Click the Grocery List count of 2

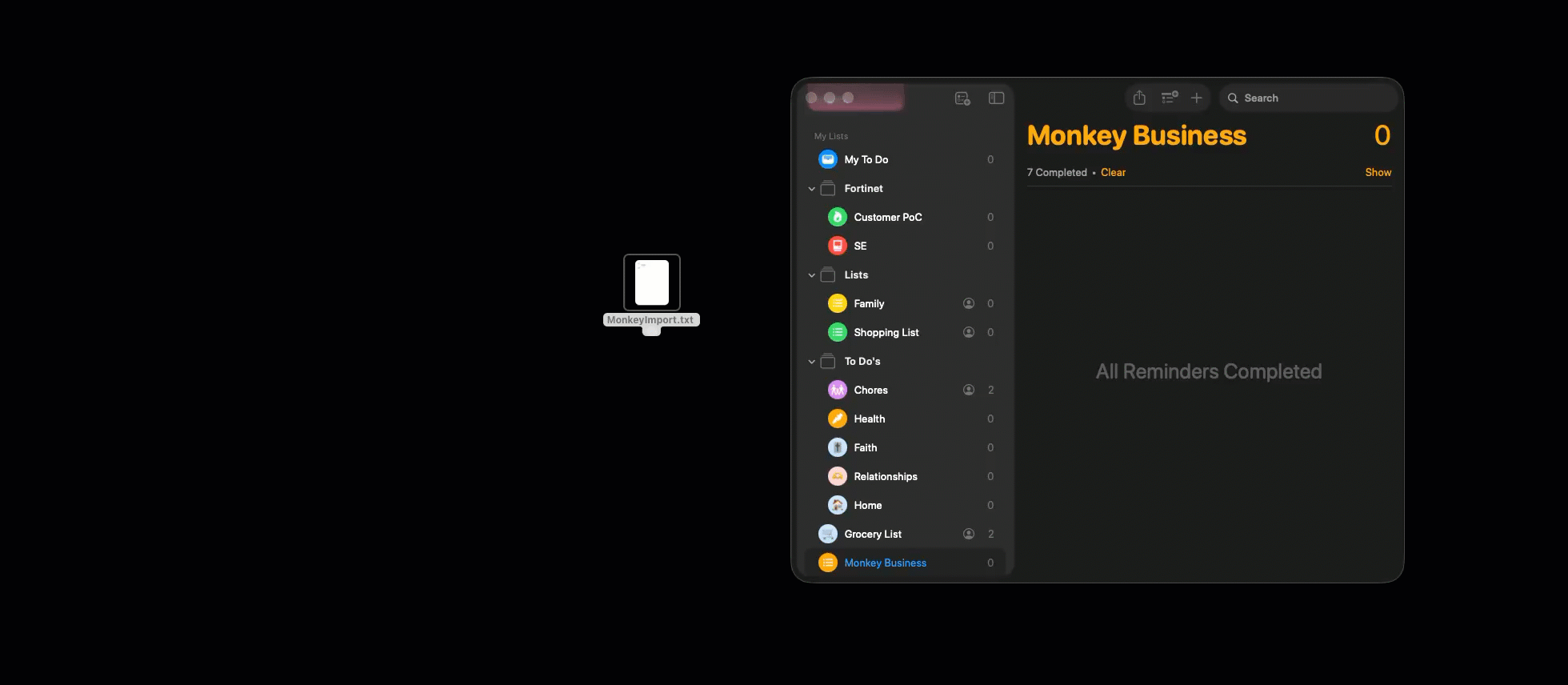click(x=990, y=534)
